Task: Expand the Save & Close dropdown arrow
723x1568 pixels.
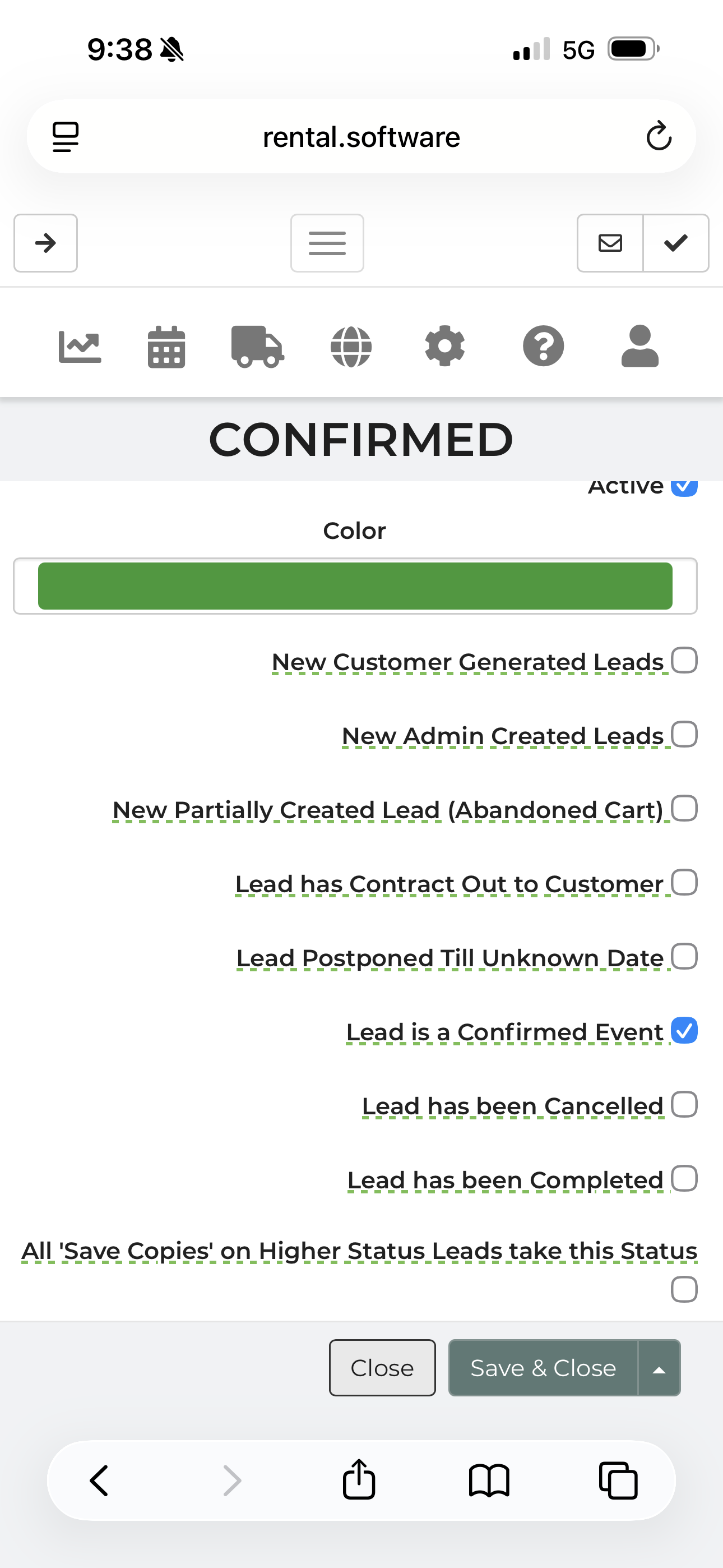Action: click(659, 1368)
